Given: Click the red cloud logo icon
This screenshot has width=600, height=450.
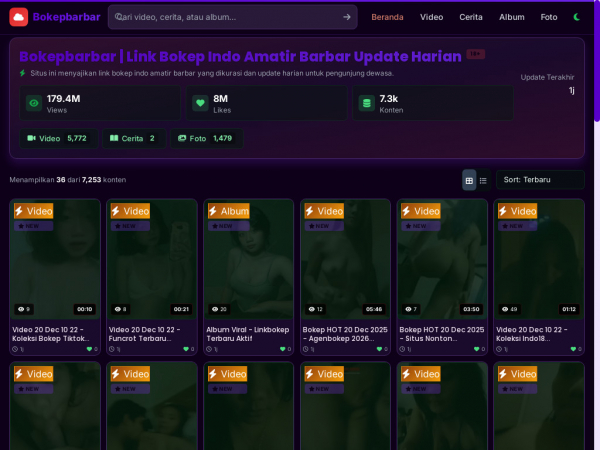Looking at the screenshot, I should (x=18, y=17).
